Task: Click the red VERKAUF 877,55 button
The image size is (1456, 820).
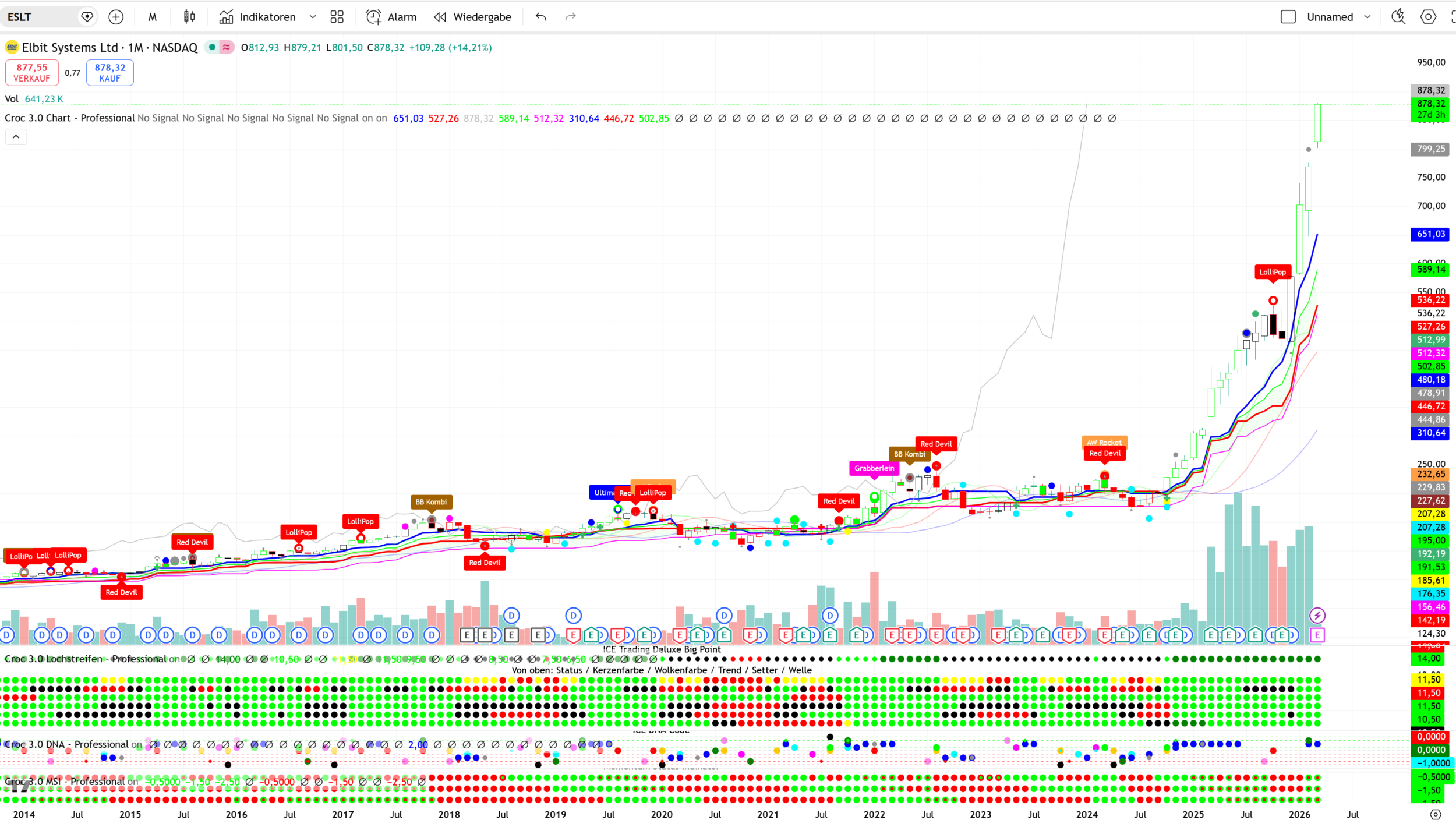Action: pyautogui.click(x=32, y=73)
